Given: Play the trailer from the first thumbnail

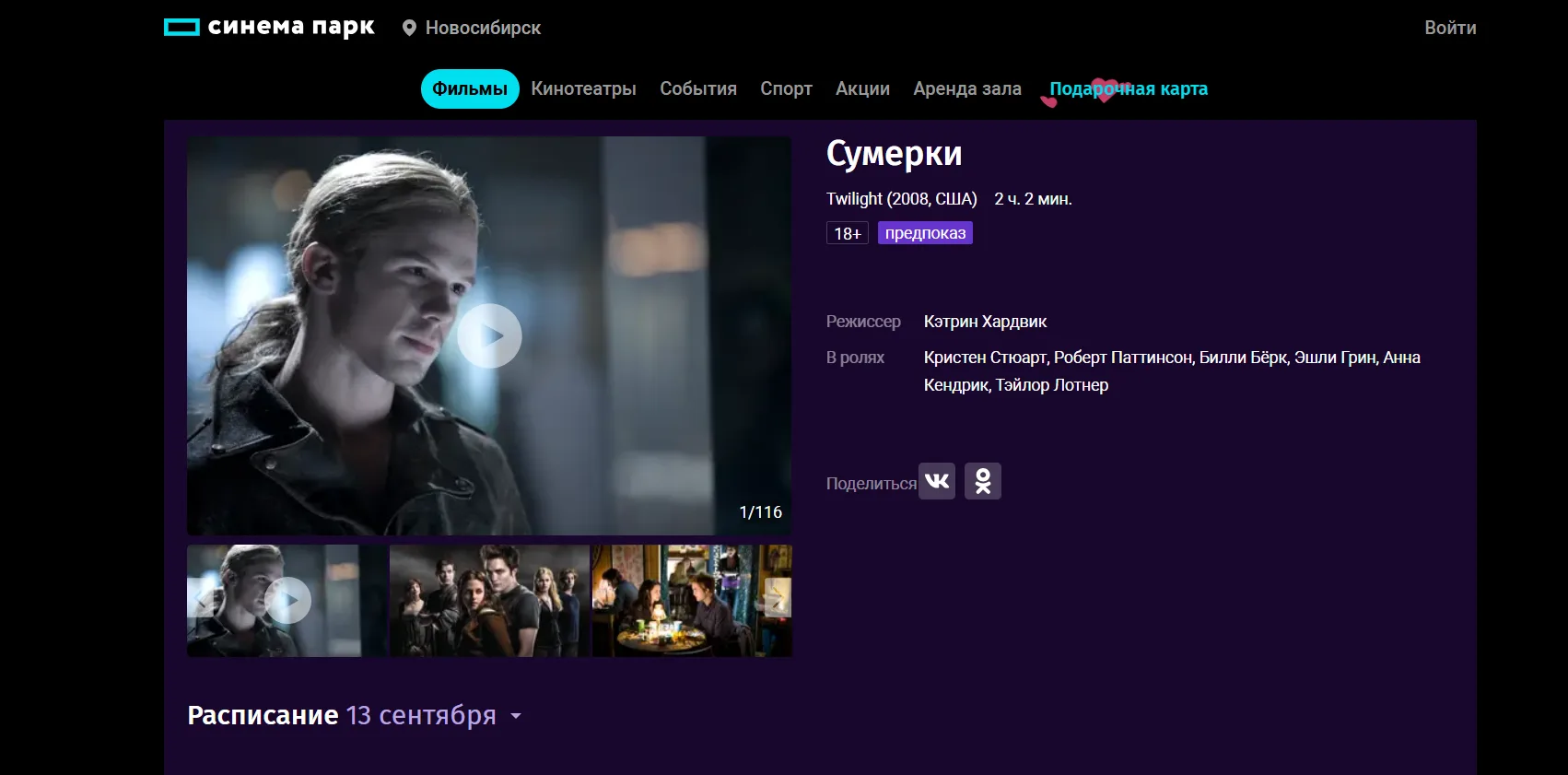Looking at the screenshot, I should tap(287, 601).
